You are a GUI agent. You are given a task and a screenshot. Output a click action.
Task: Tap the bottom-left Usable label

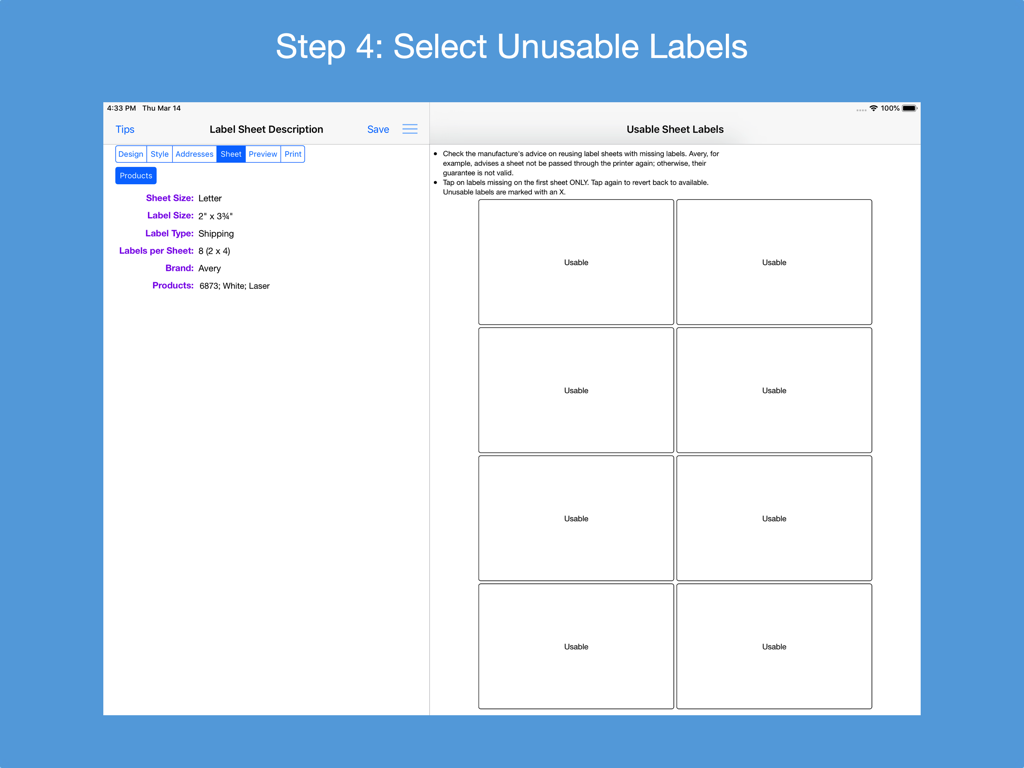click(x=575, y=646)
